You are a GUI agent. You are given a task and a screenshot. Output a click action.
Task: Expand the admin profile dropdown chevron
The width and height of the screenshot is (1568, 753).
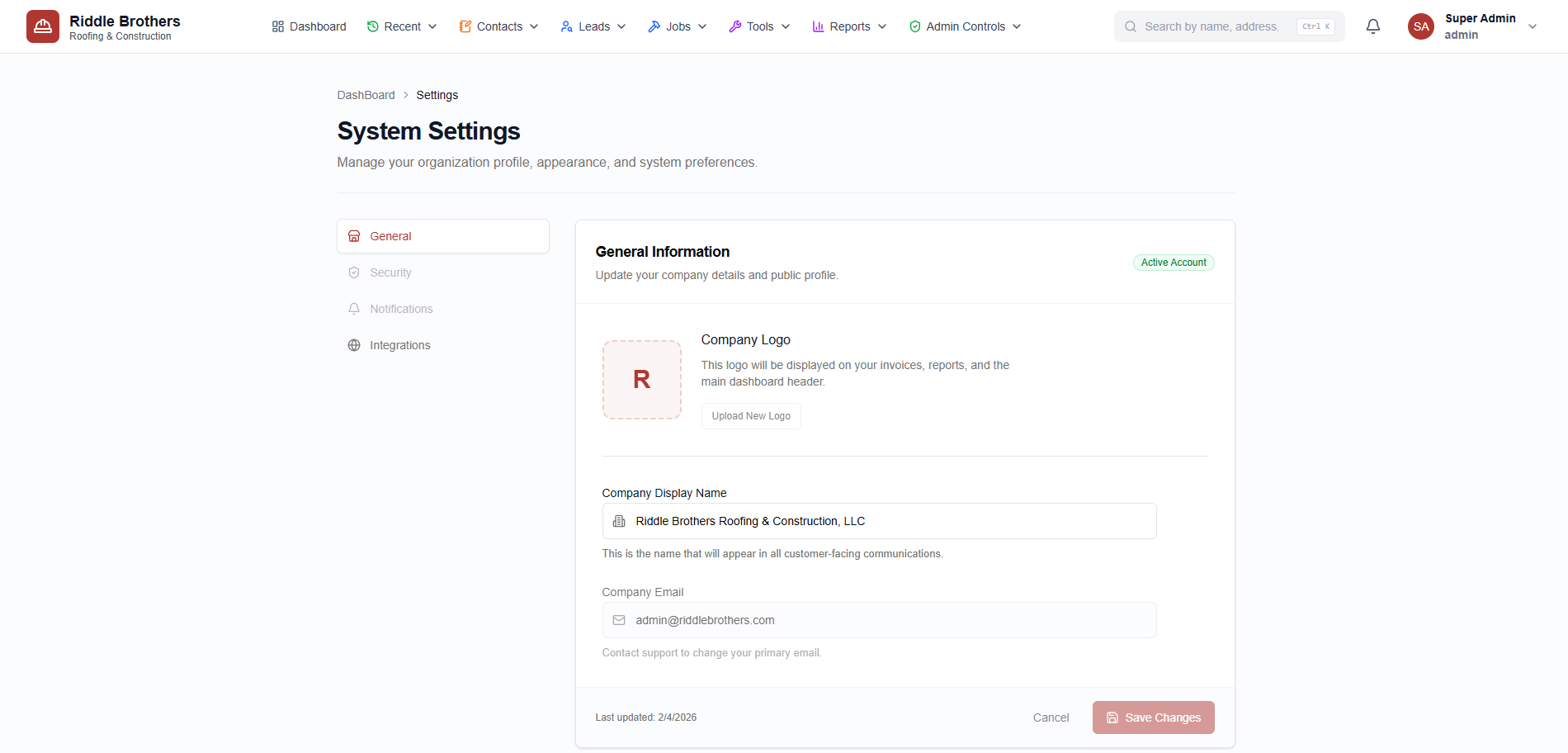point(1533,26)
